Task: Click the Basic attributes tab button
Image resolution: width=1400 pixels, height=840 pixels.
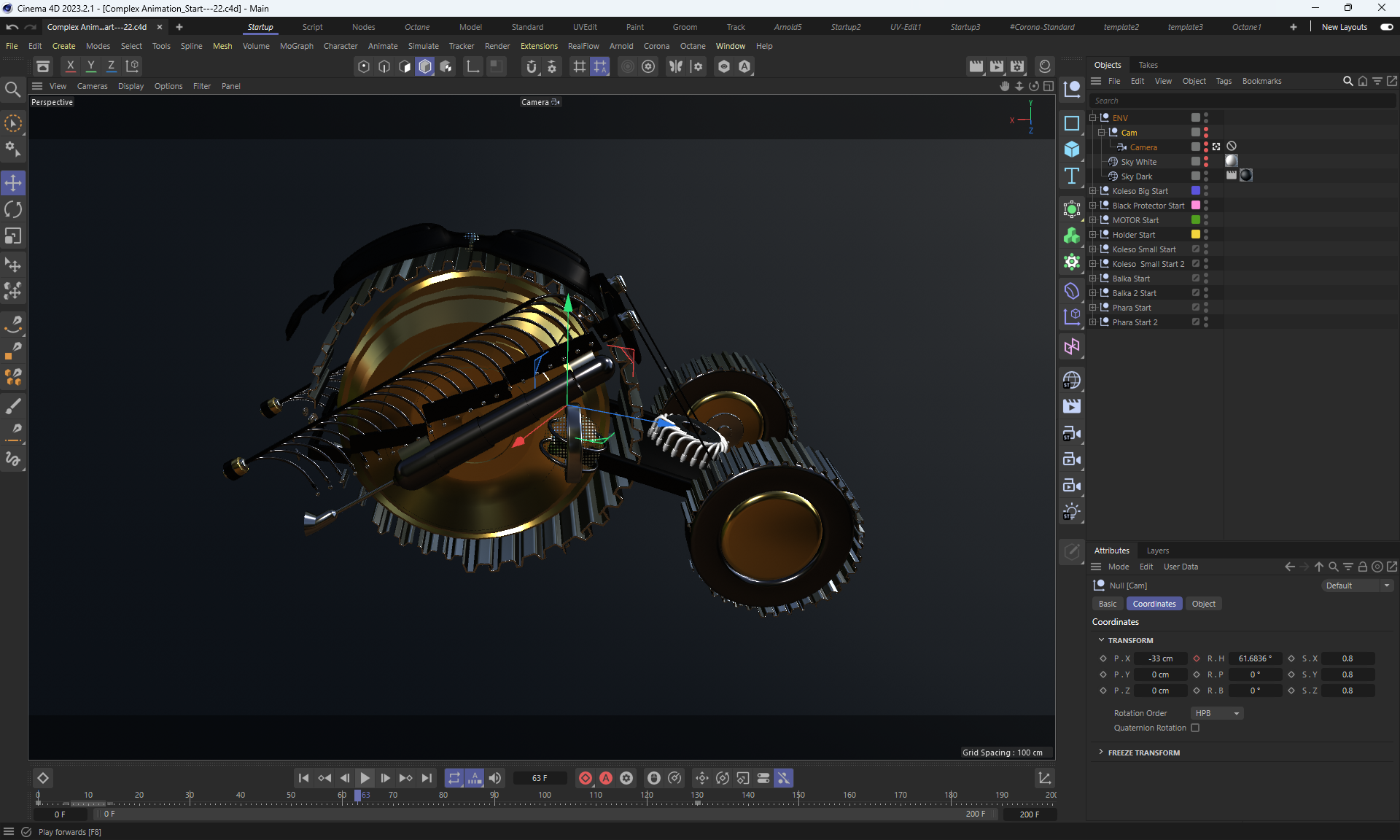Action: [1107, 604]
